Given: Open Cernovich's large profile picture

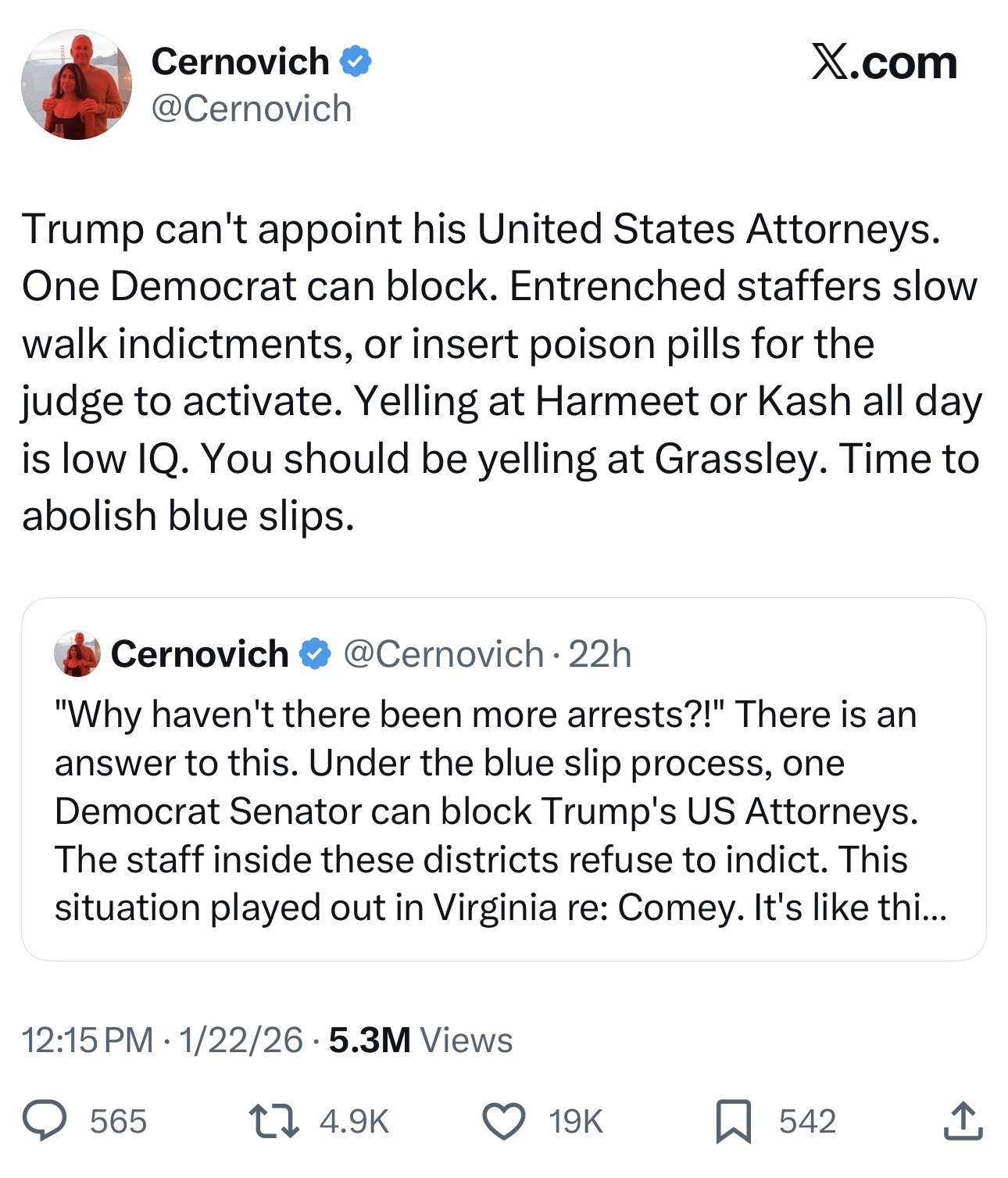Looking at the screenshot, I should click(77, 85).
